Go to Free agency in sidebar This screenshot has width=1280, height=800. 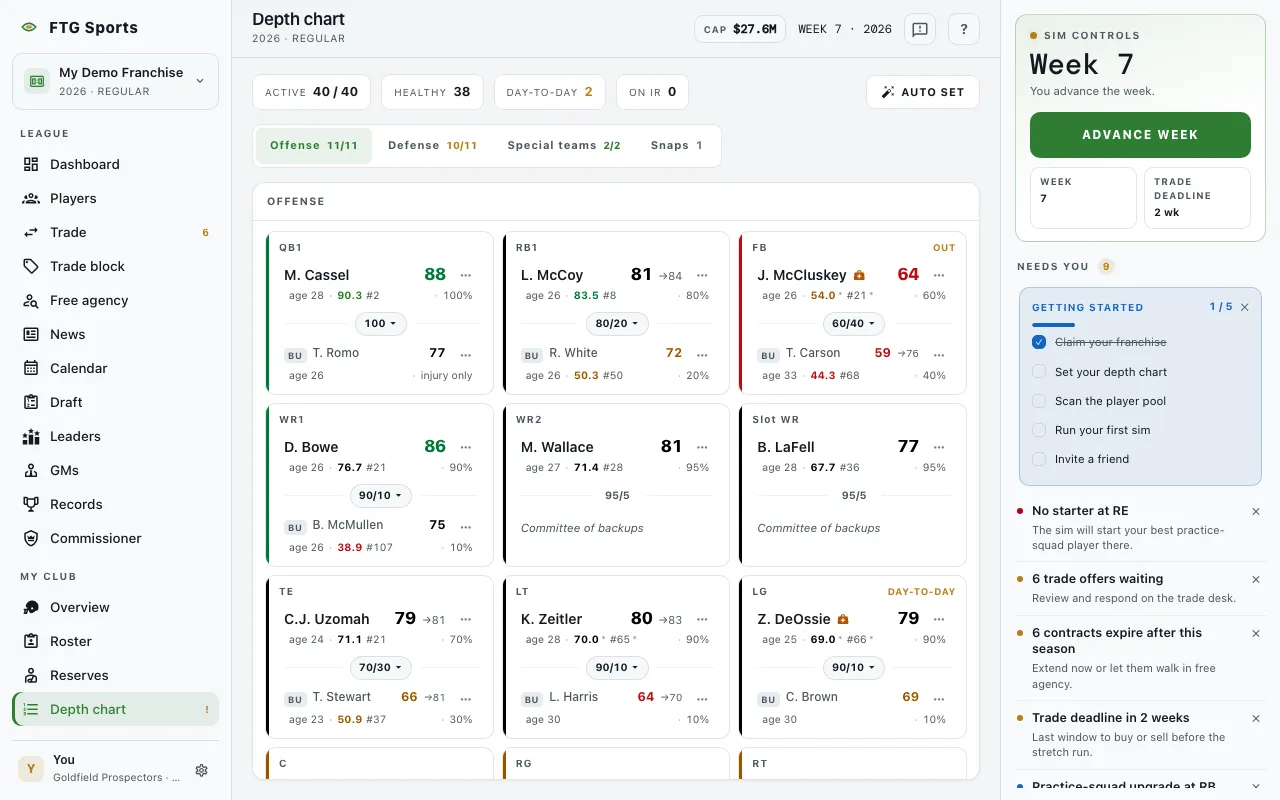point(115,300)
